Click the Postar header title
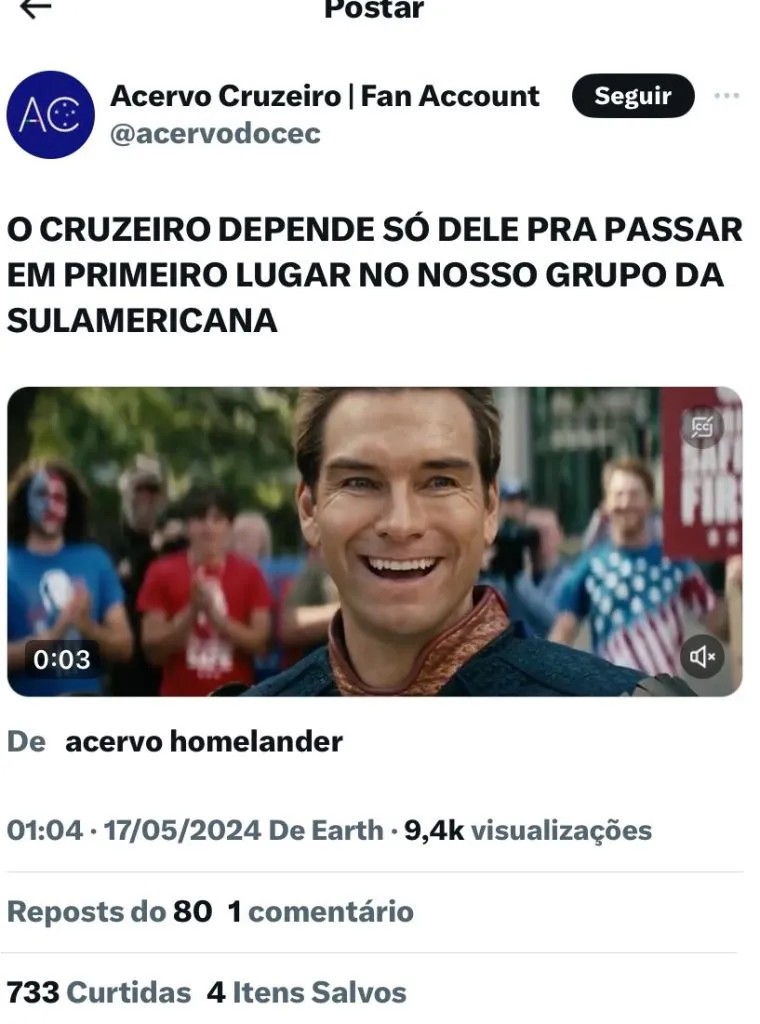Image resolution: width=760 pixels, height=1024 pixels. point(374,9)
